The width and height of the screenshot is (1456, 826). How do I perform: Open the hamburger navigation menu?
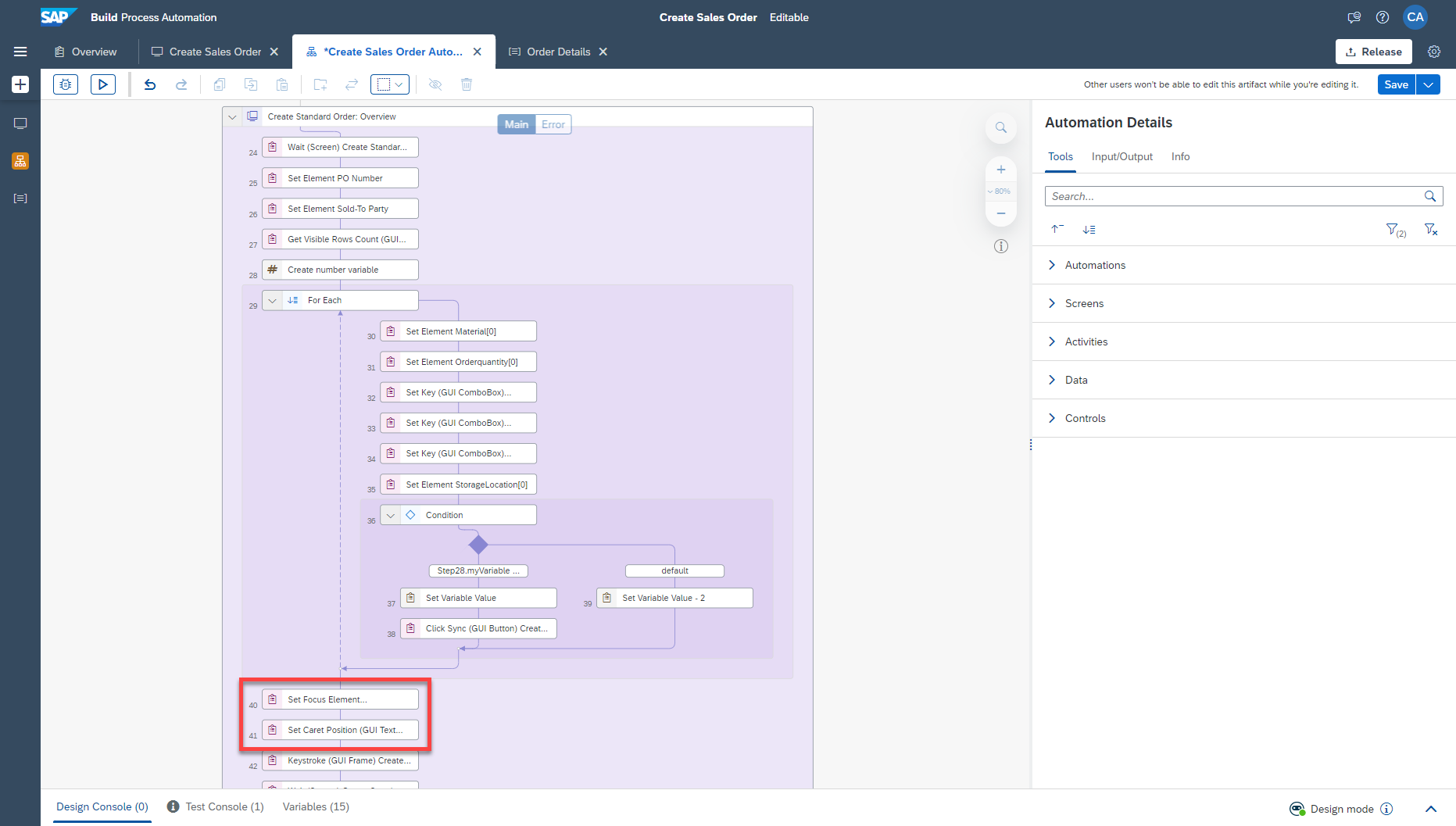(x=20, y=52)
